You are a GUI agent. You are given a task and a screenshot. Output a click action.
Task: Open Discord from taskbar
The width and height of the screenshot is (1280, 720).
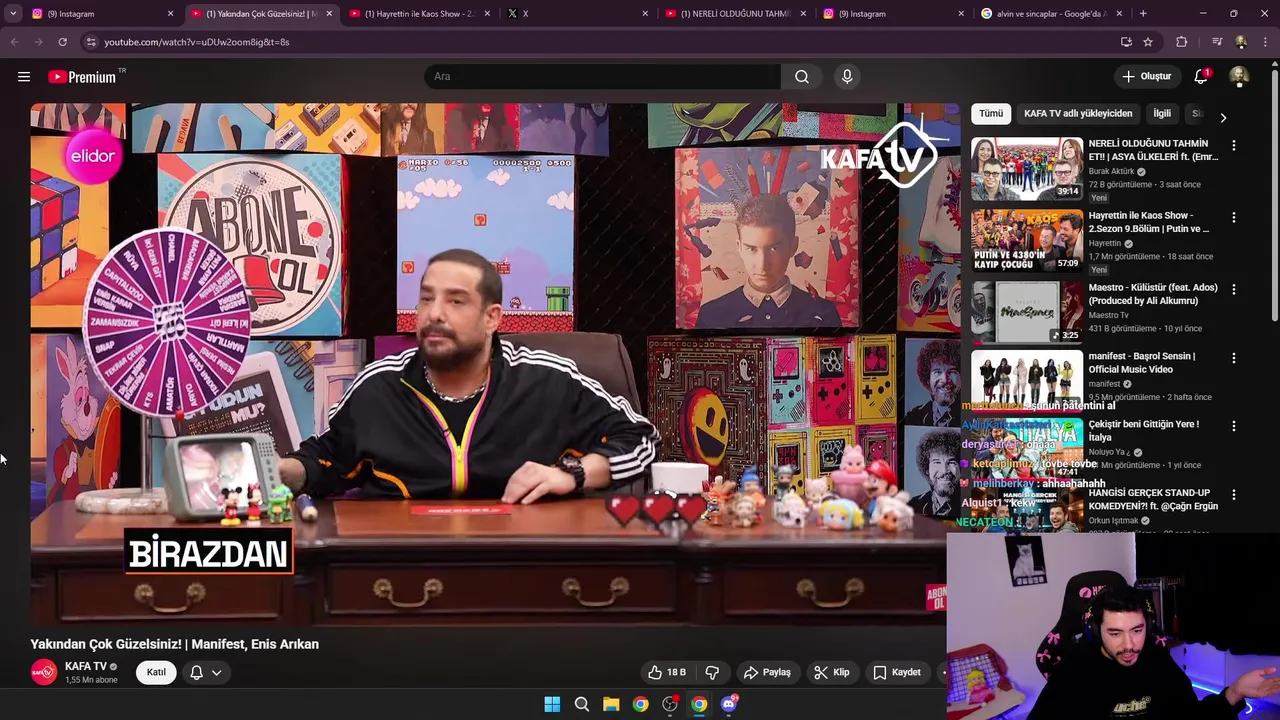pyautogui.click(x=729, y=704)
